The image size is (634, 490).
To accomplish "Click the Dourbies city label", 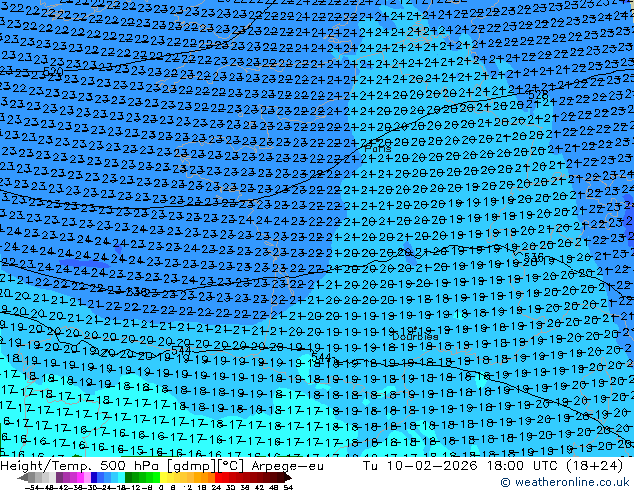I will tap(415, 336).
